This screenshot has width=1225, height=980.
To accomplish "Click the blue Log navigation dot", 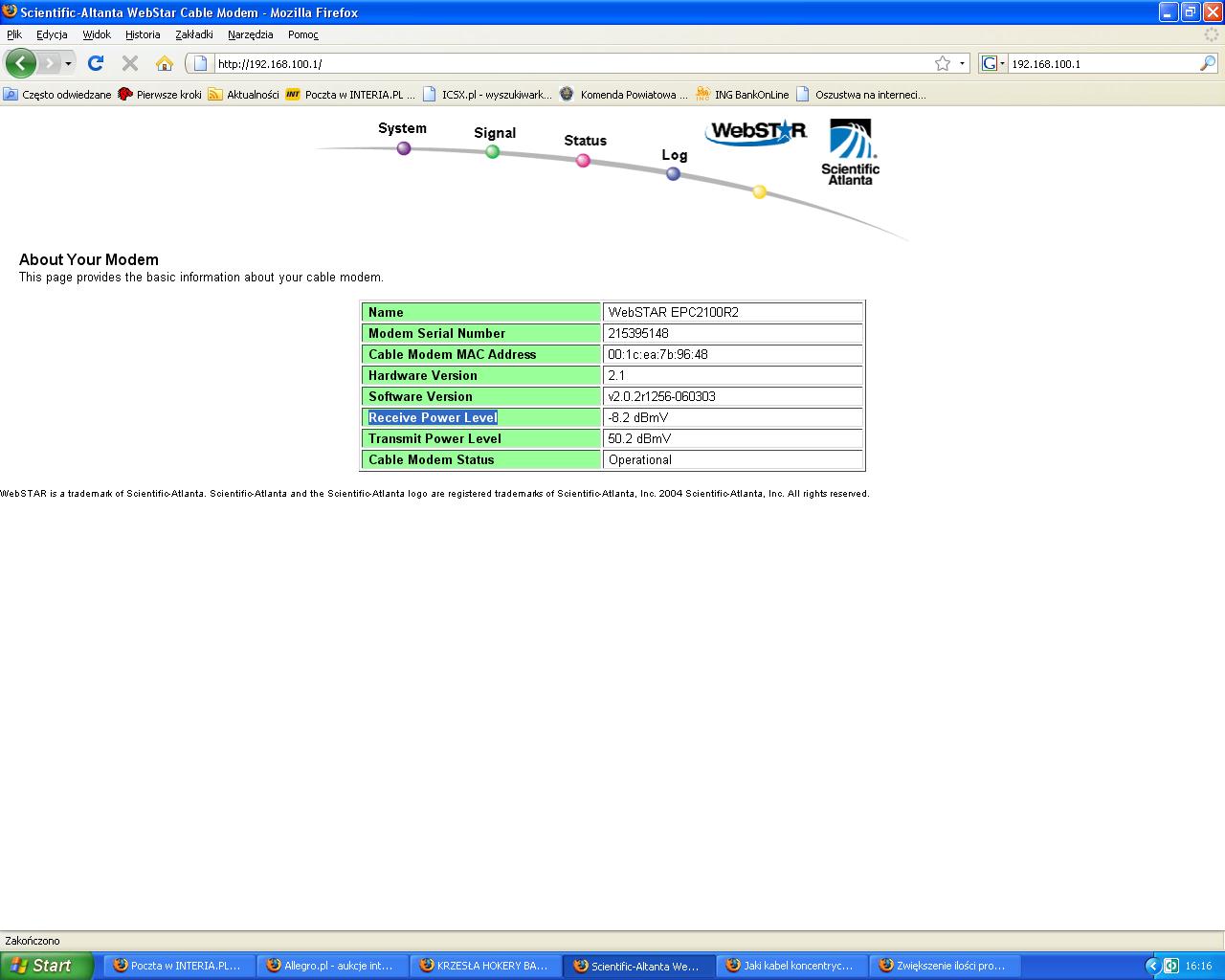I will 674,174.
